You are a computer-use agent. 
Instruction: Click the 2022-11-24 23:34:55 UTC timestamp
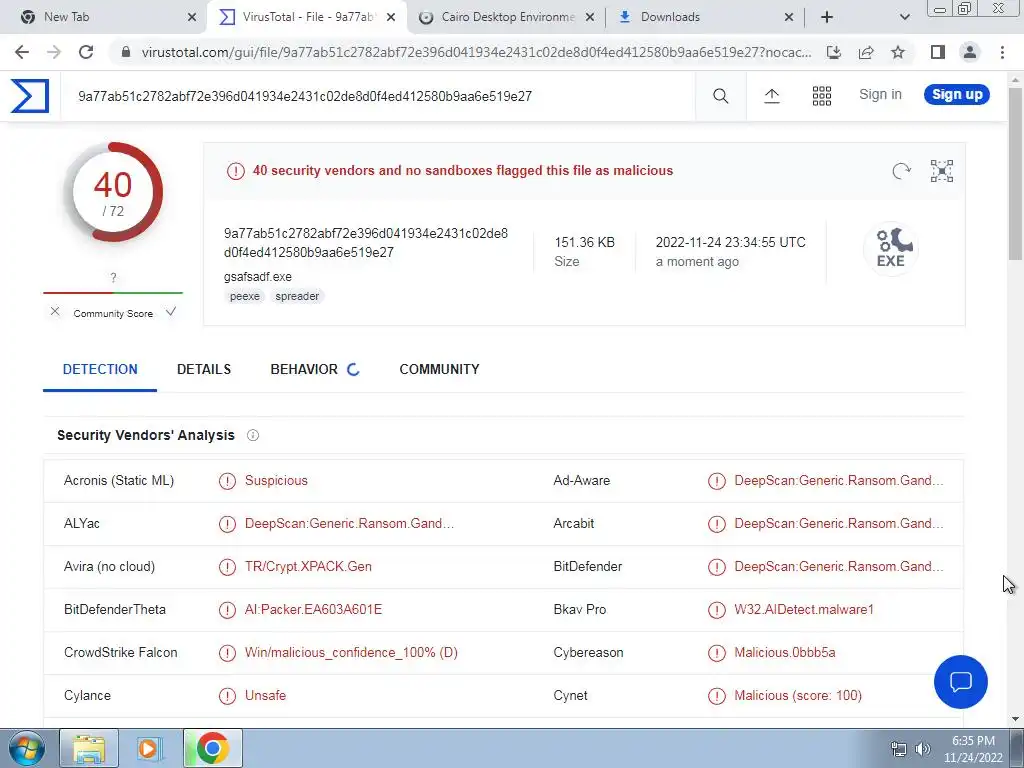[x=731, y=242]
